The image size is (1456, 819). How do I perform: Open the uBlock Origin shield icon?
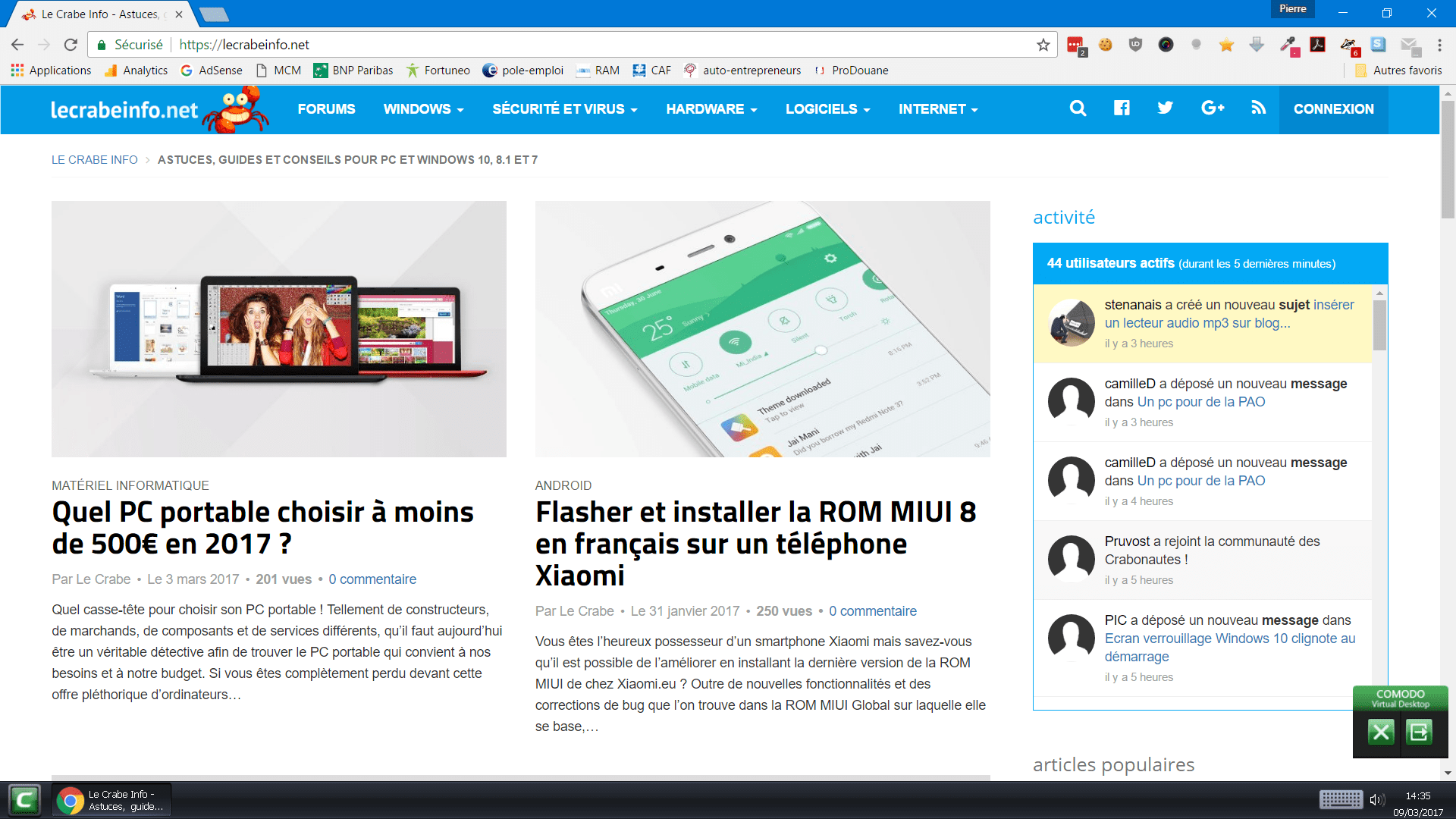1135,45
